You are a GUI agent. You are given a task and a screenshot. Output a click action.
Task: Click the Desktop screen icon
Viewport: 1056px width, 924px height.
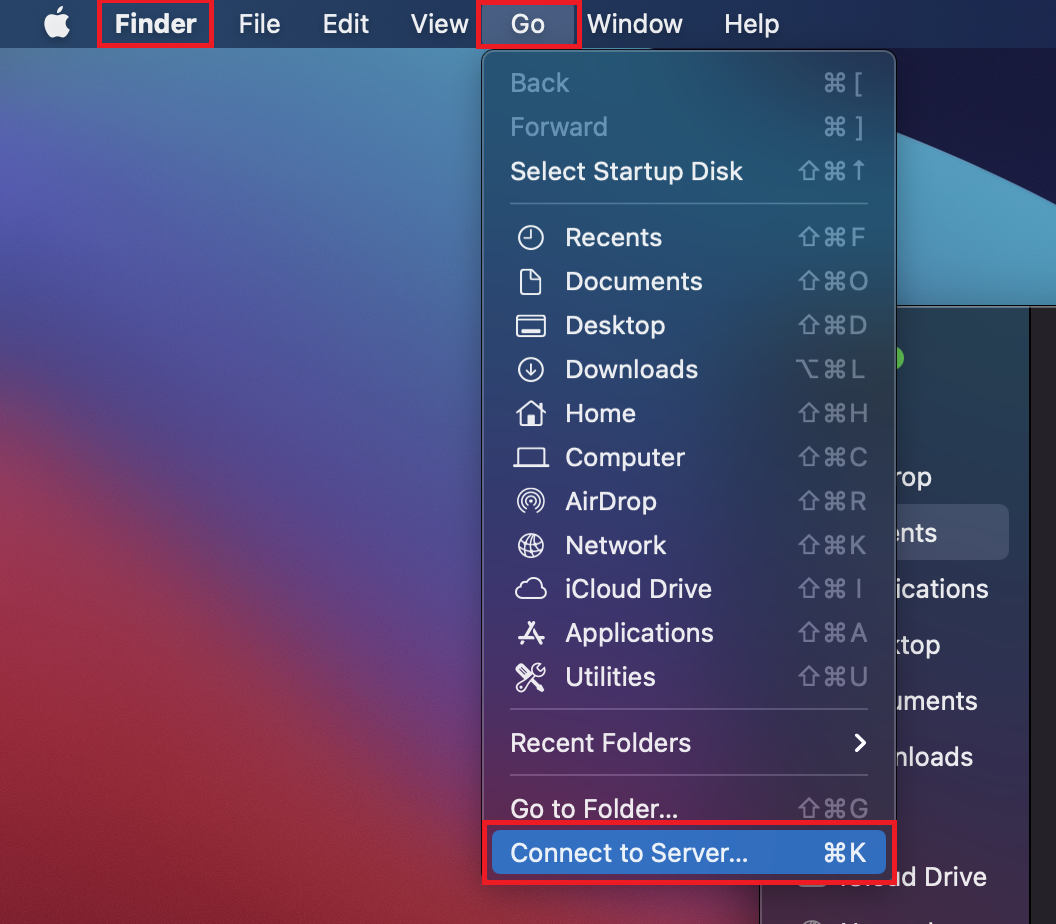click(531, 325)
